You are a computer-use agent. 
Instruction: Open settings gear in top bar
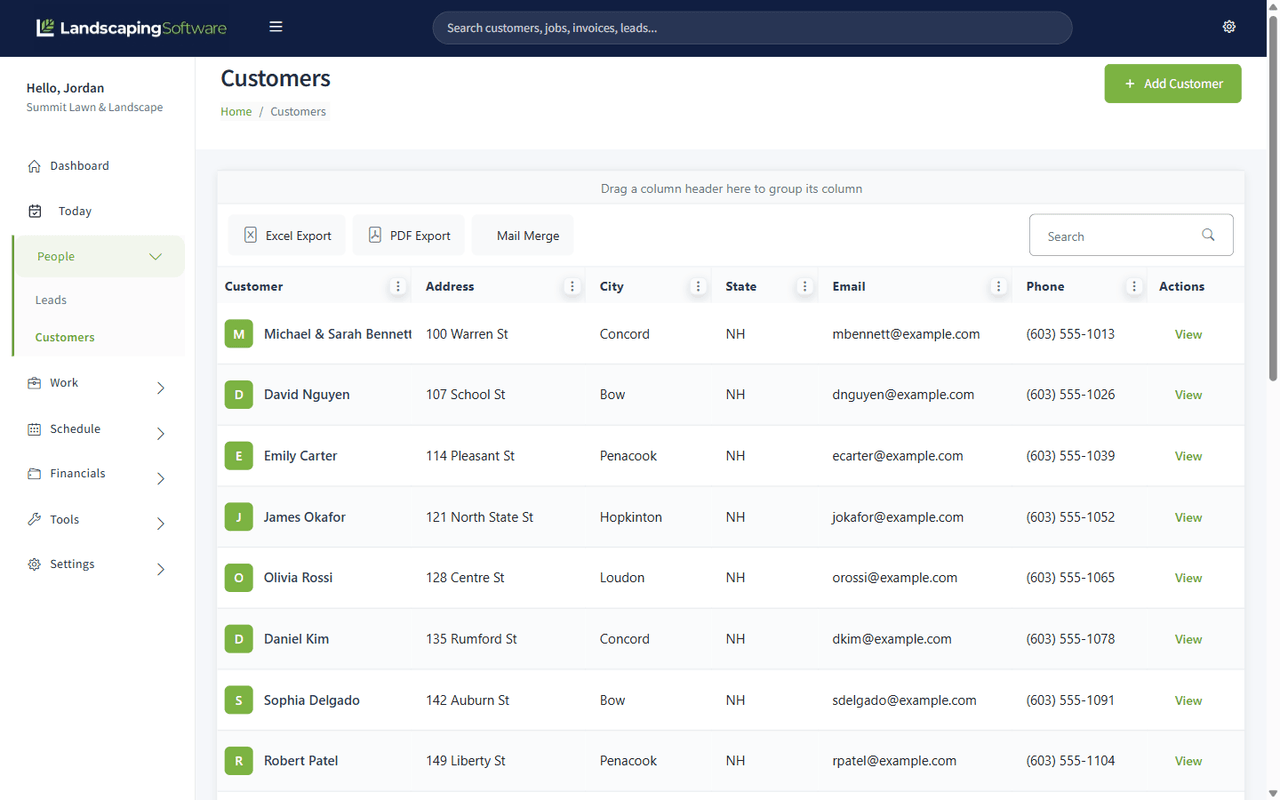click(x=1229, y=27)
